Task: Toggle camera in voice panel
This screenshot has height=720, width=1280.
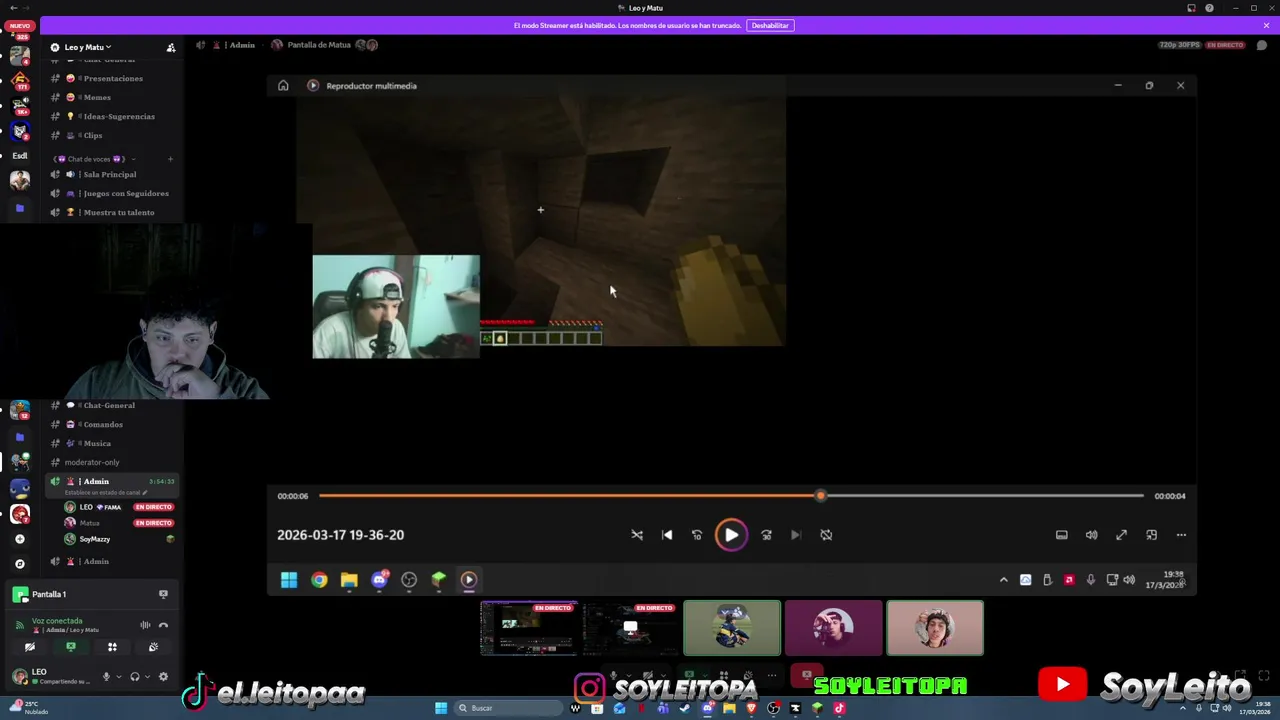Action: point(29,647)
